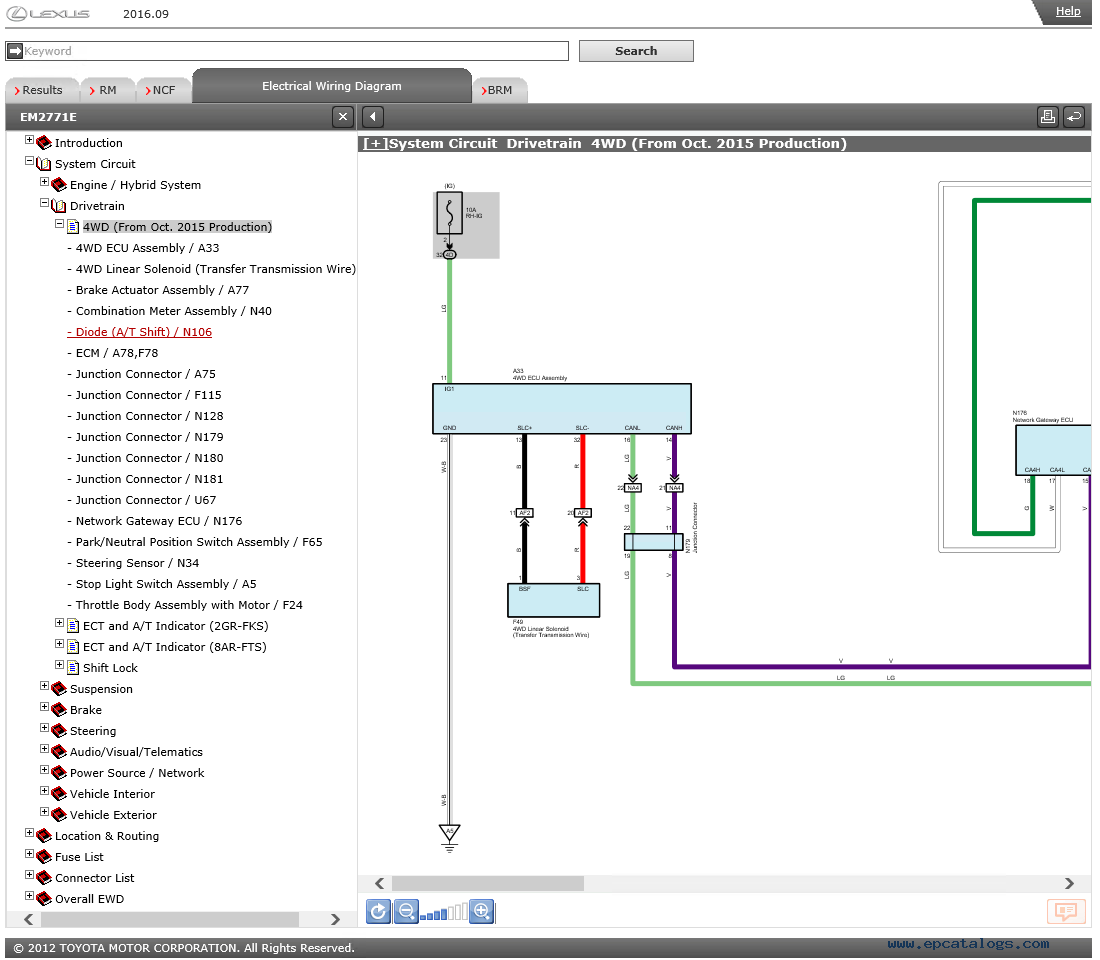Expand ECT and A/T Indicator (2GR-FKS) node
Viewport: 1100px width, 960px height.
tap(60, 623)
